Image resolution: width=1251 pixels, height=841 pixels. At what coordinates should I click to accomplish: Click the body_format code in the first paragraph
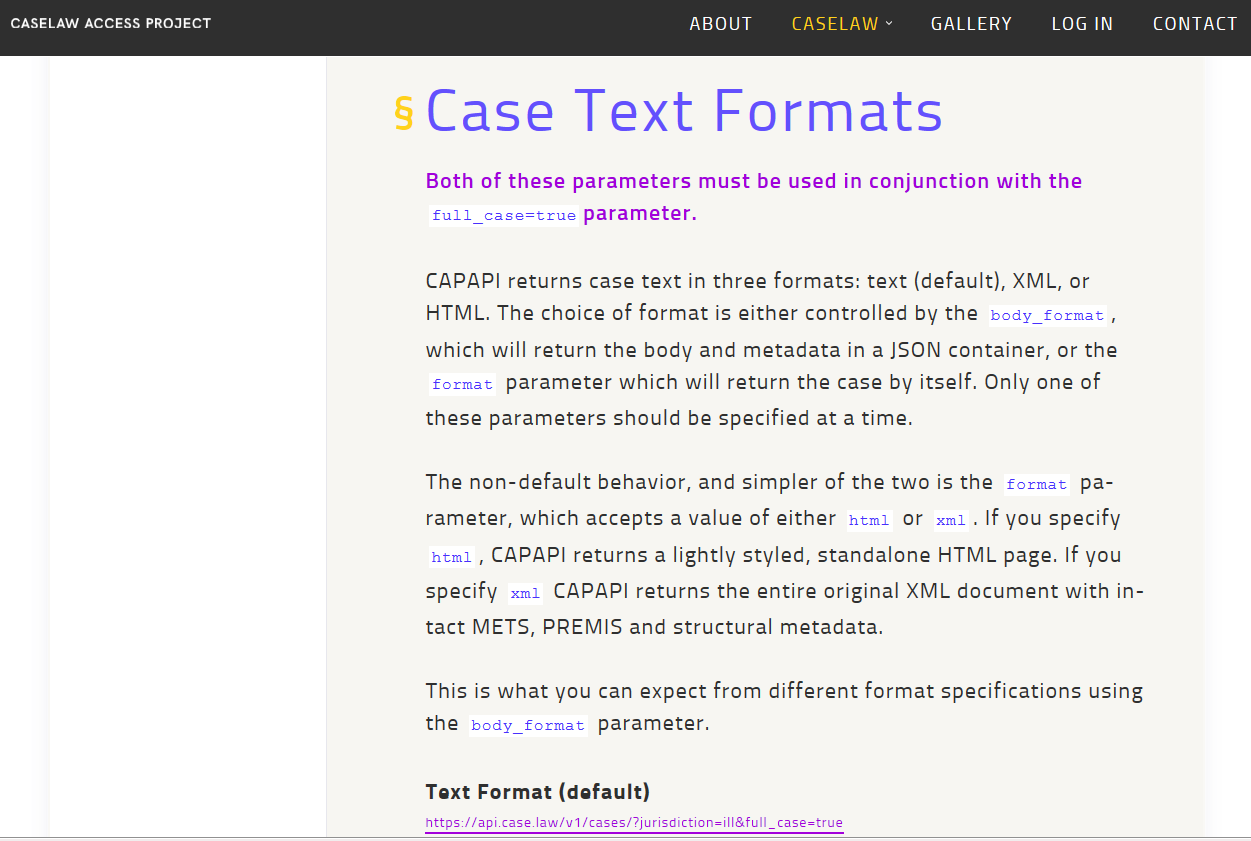pos(1047,315)
